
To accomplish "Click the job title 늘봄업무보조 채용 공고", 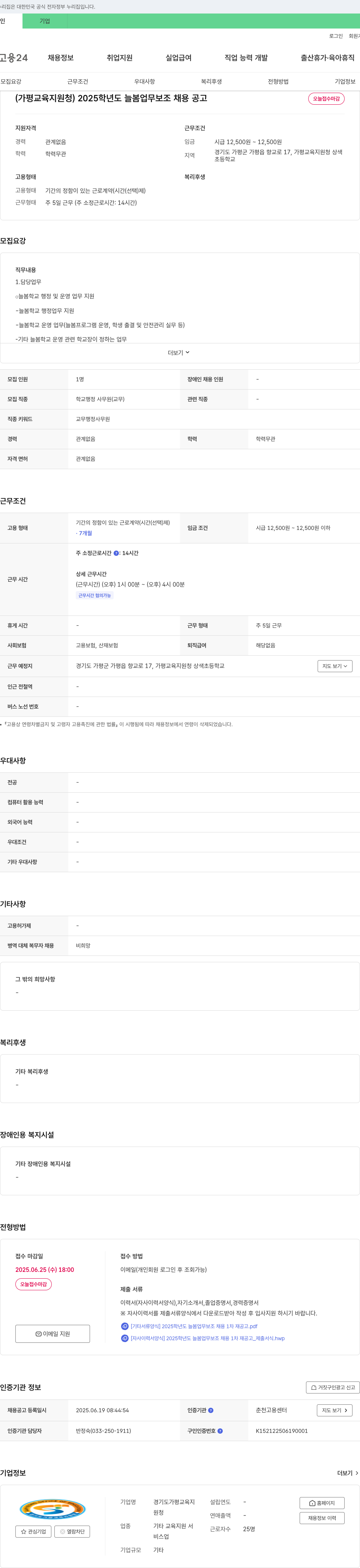I will [x=111, y=98].
